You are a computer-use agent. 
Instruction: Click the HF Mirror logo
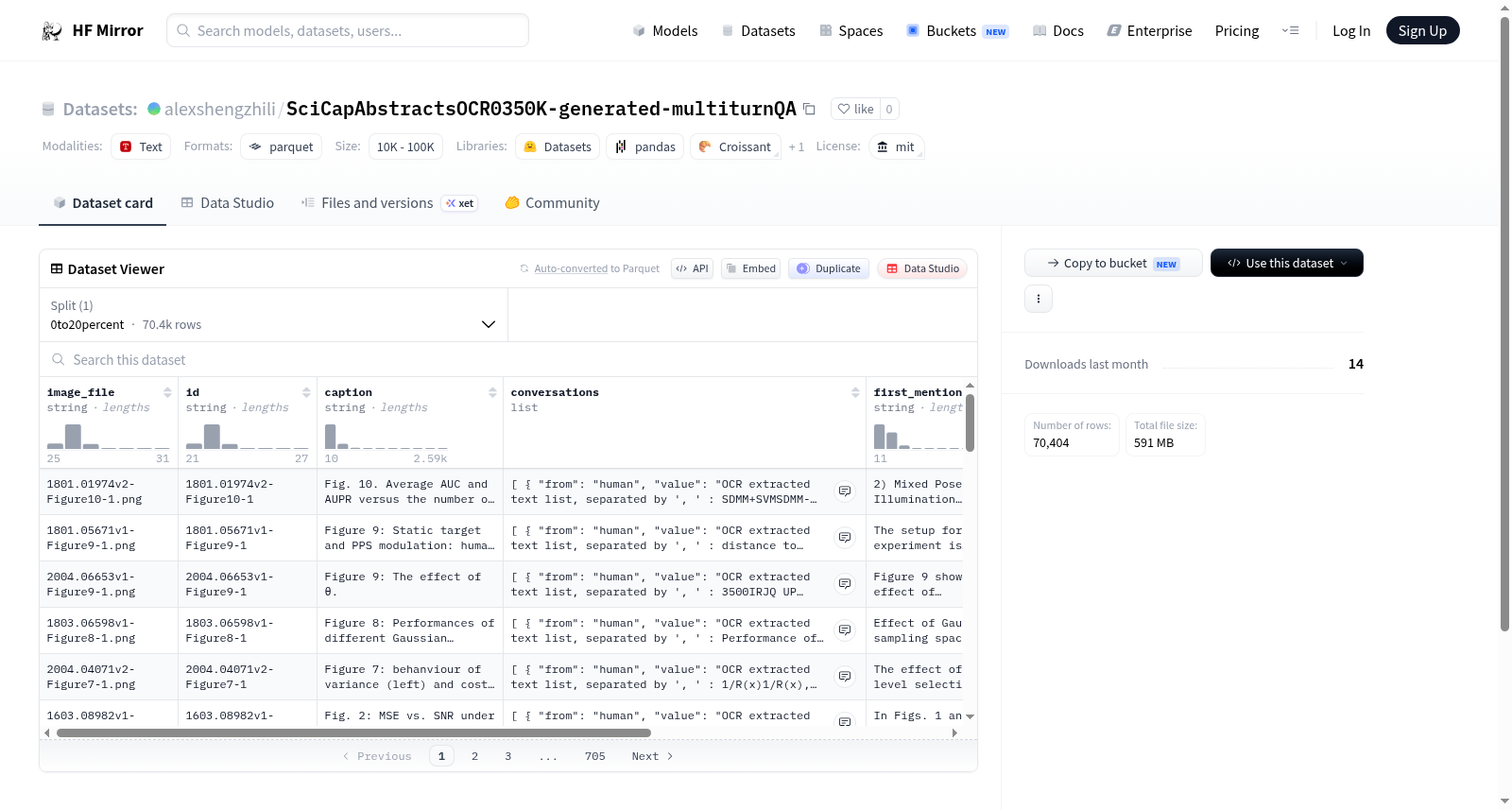point(93,30)
